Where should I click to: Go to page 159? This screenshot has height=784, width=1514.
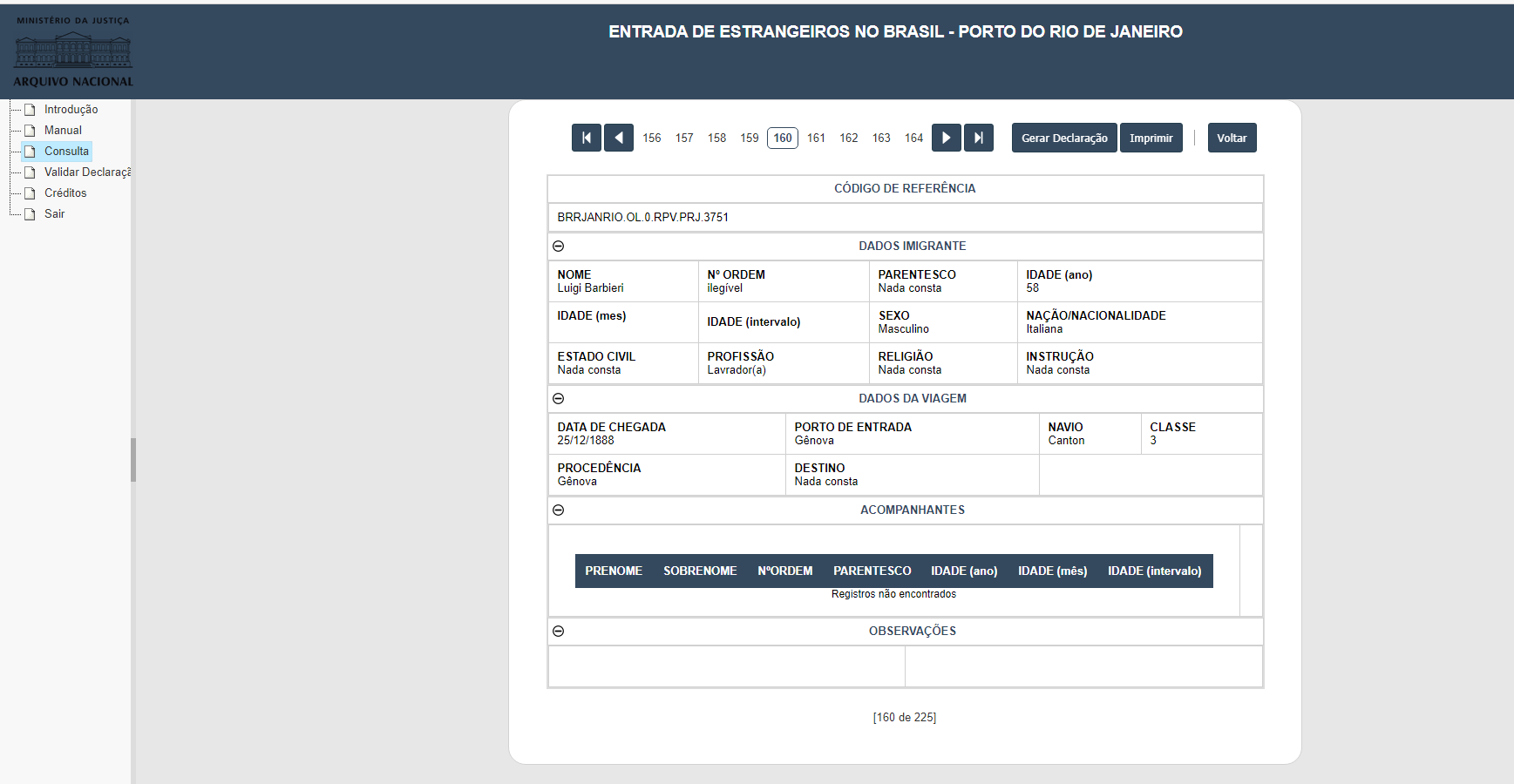750,138
